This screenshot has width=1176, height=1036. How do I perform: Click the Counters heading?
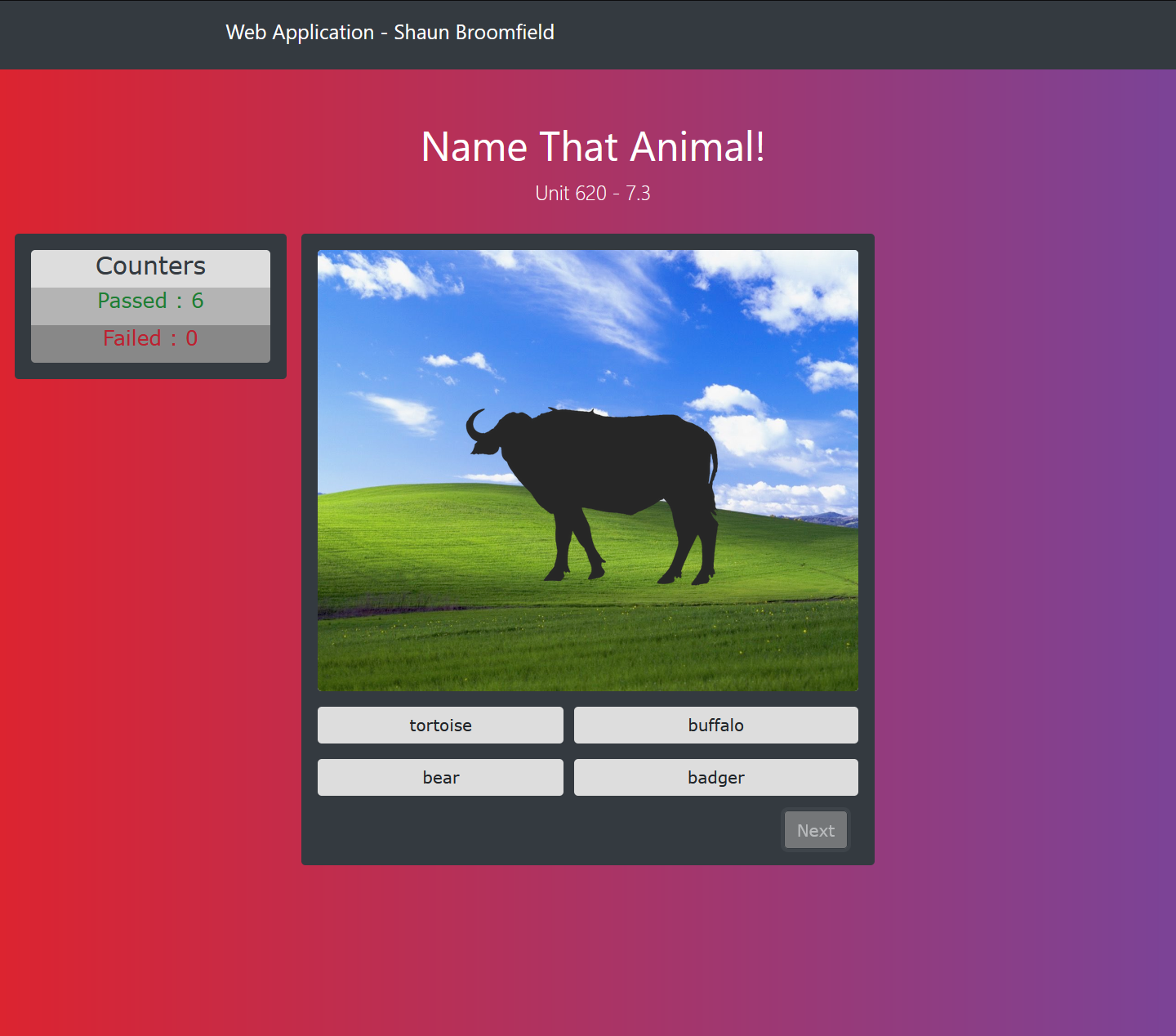coord(150,266)
